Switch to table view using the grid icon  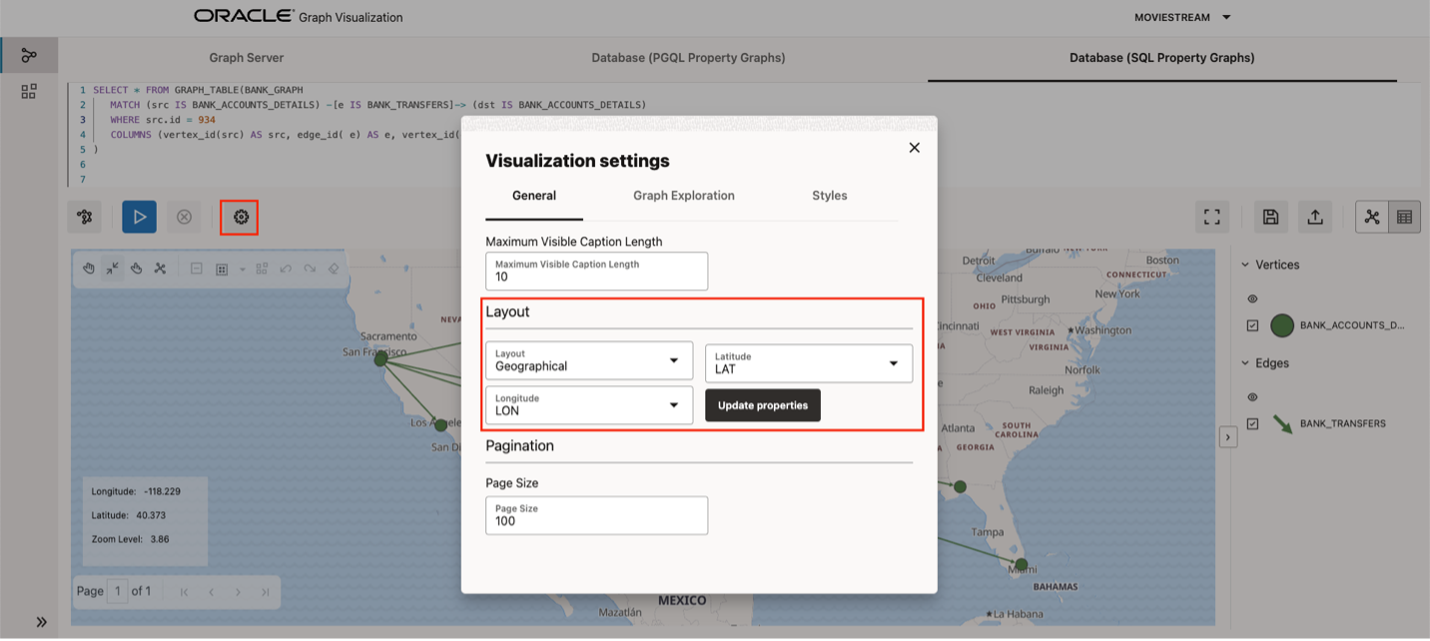tap(1404, 216)
